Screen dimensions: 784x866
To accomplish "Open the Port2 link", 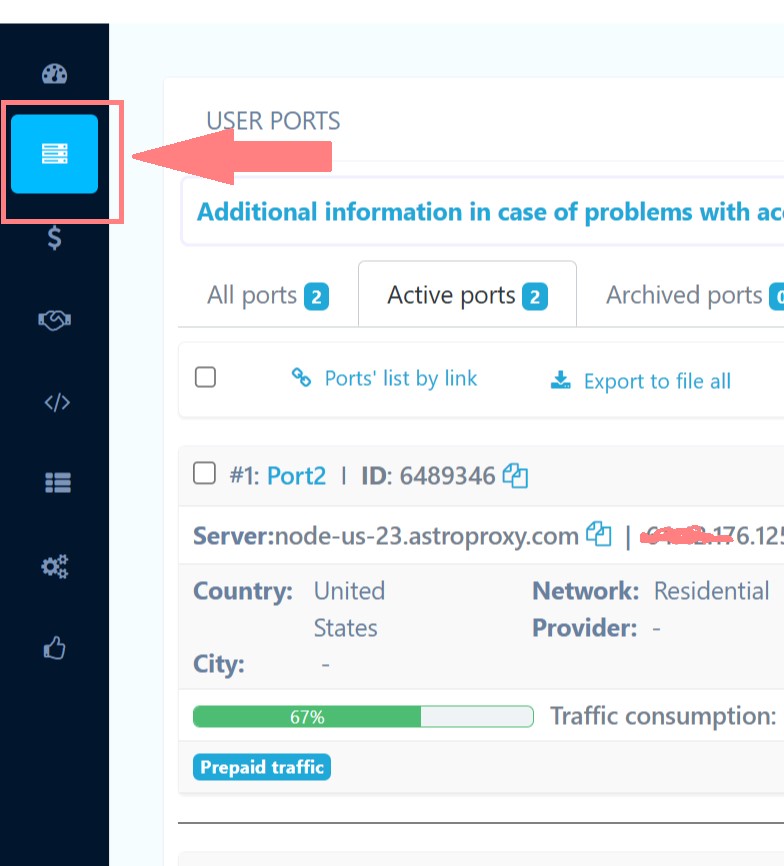I will point(296,477).
